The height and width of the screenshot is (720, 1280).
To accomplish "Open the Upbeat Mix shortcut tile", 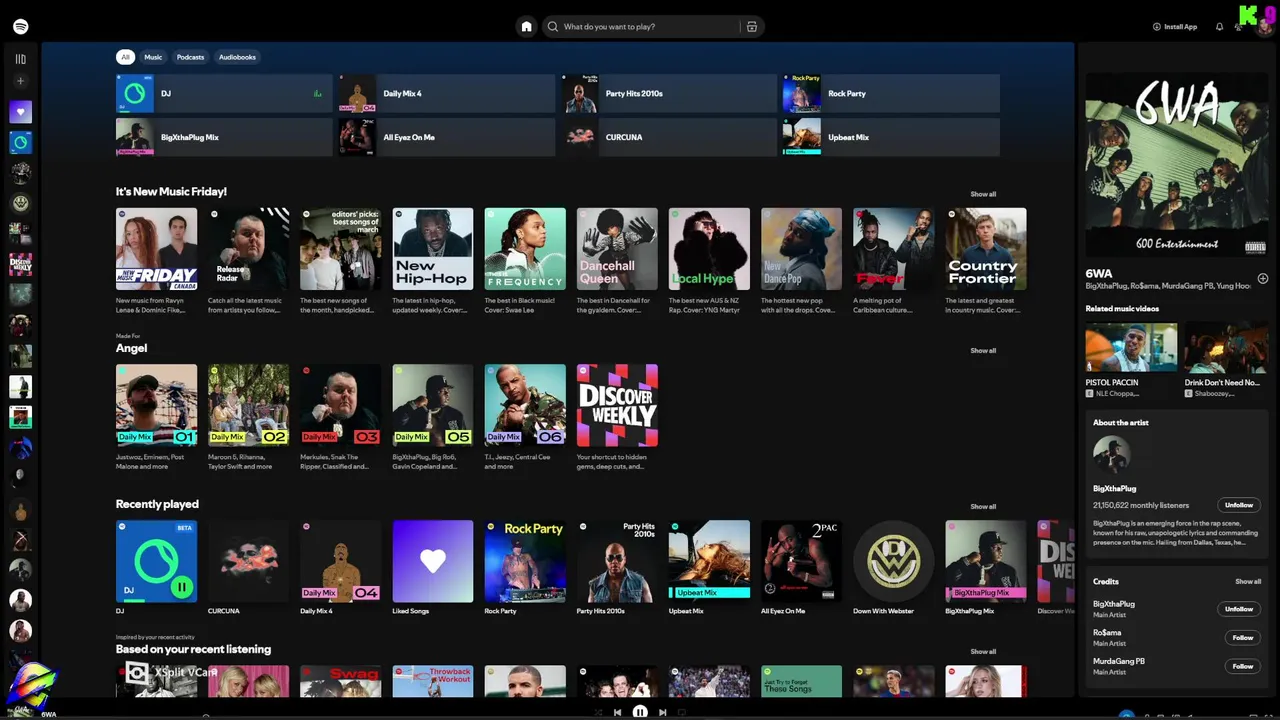I will click(x=890, y=137).
